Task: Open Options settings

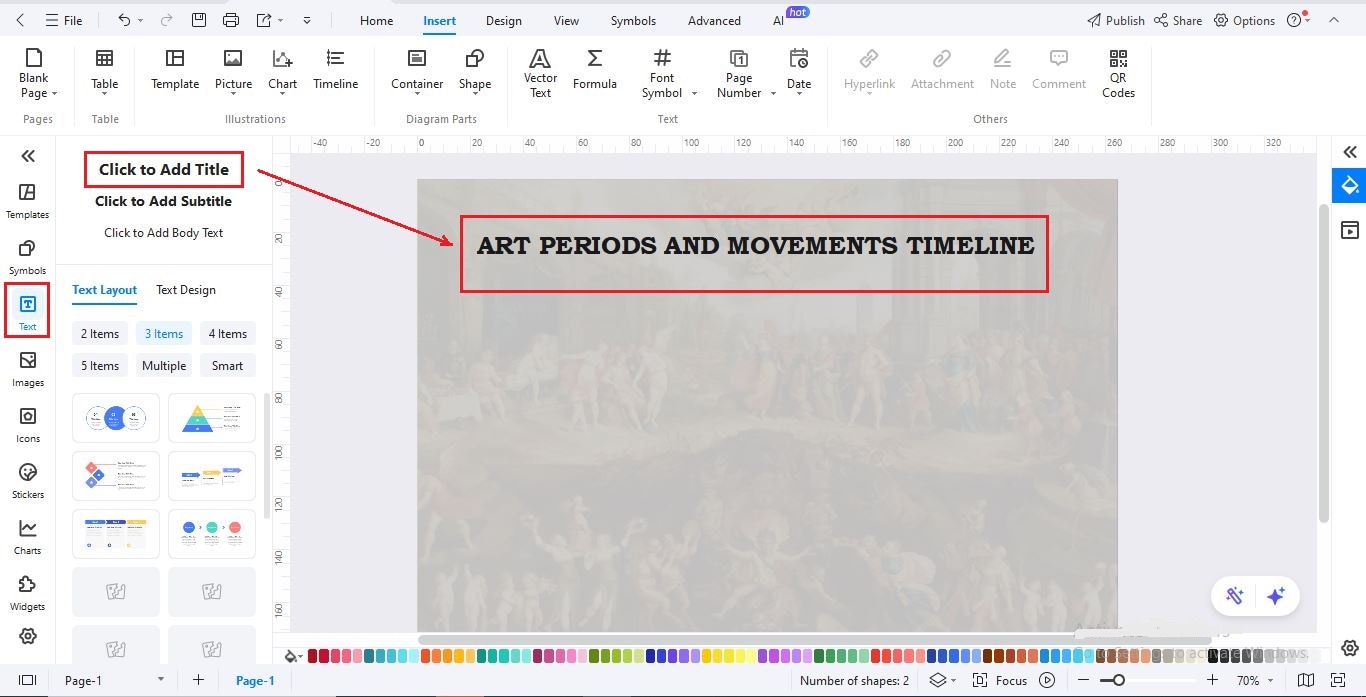Action: coord(1244,20)
